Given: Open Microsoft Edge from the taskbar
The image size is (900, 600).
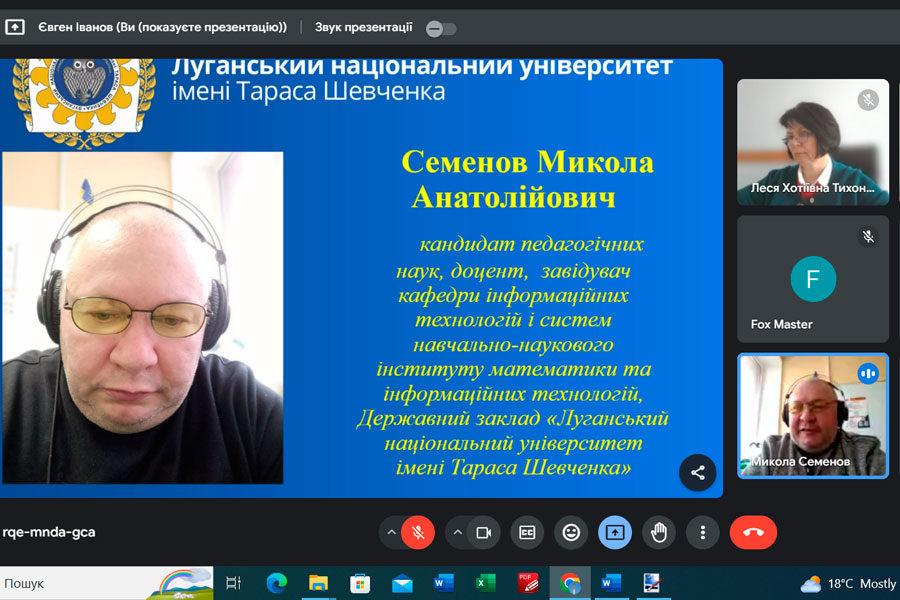Looking at the screenshot, I should tap(277, 583).
